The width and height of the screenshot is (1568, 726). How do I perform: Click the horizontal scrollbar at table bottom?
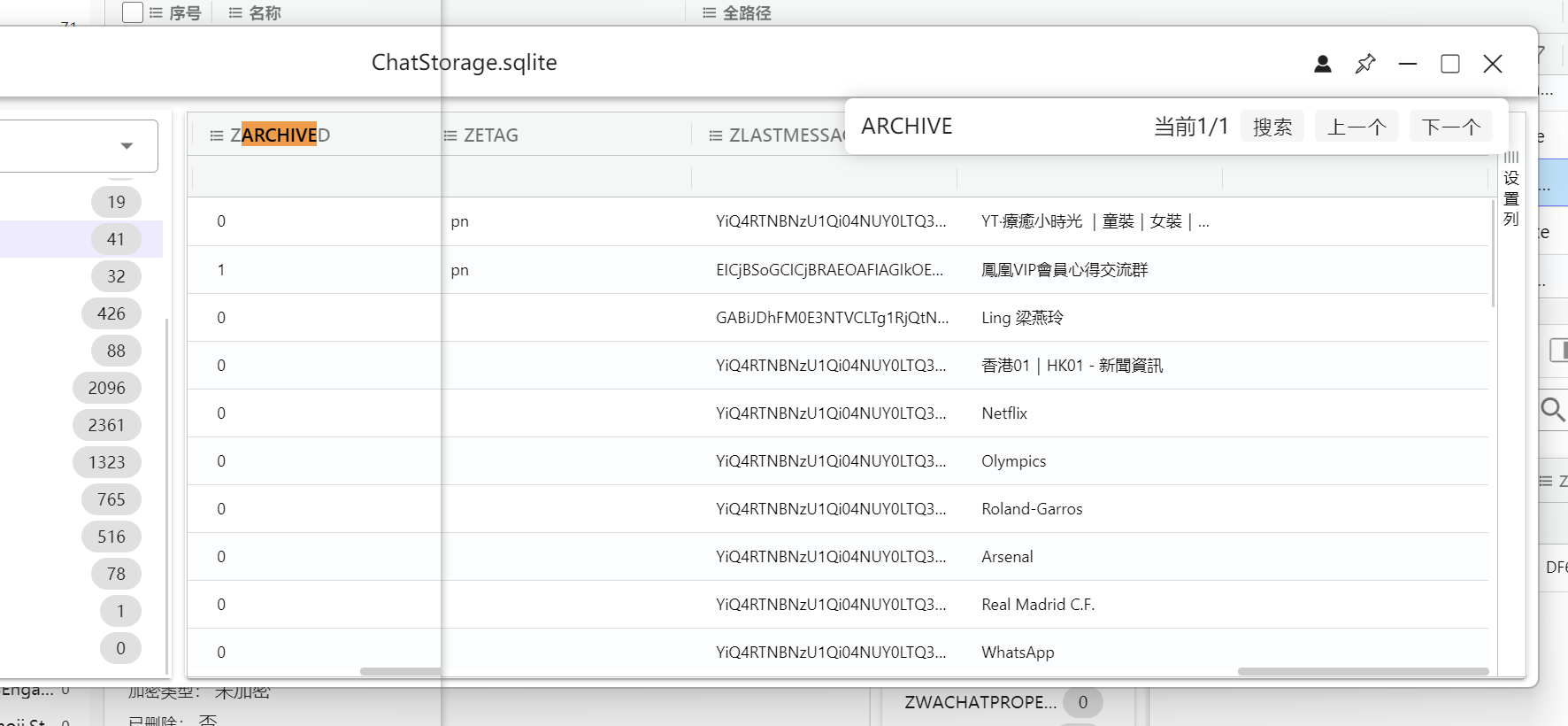[x=1363, y=671]
